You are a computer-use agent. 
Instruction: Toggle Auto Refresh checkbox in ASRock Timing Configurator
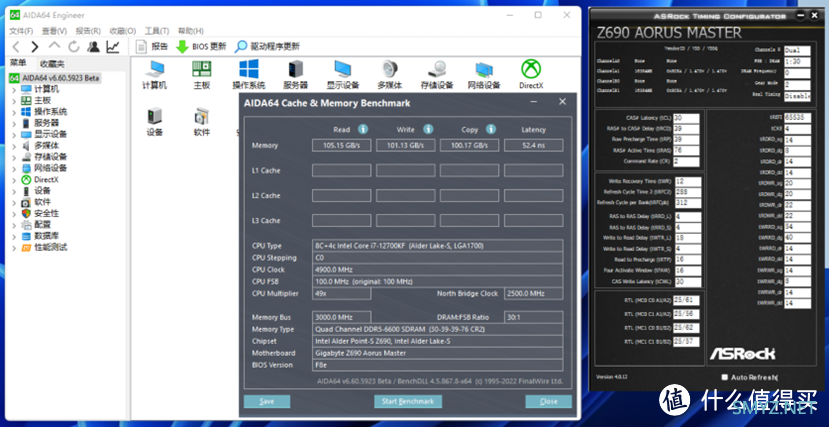(724, 377)
